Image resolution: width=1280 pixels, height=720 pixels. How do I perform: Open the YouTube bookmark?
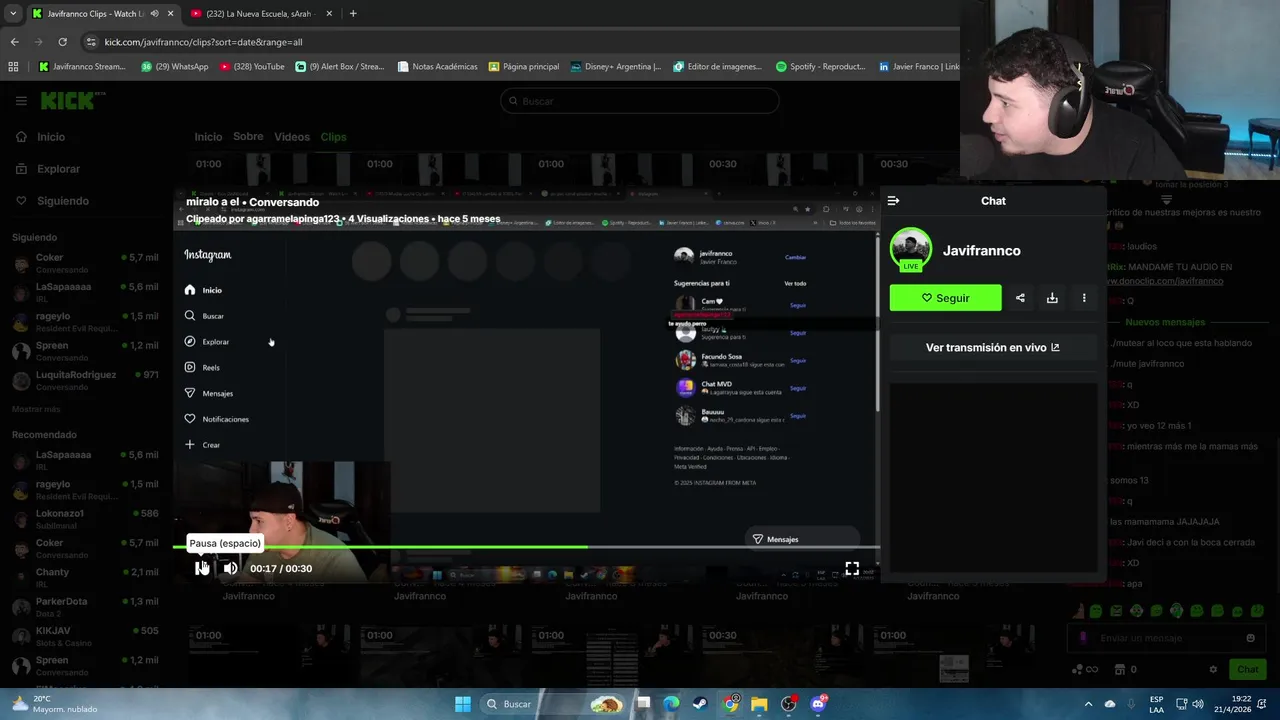pyautogui.click(x=252, y=67)
